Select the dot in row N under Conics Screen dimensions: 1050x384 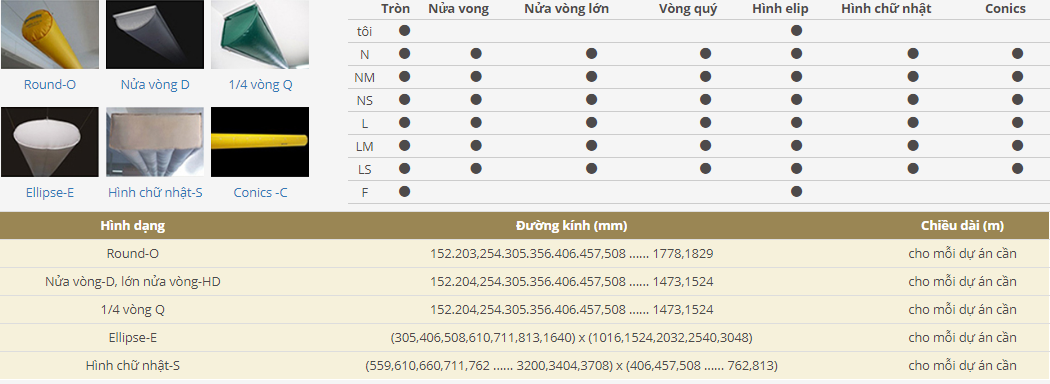coord(1017,54)
